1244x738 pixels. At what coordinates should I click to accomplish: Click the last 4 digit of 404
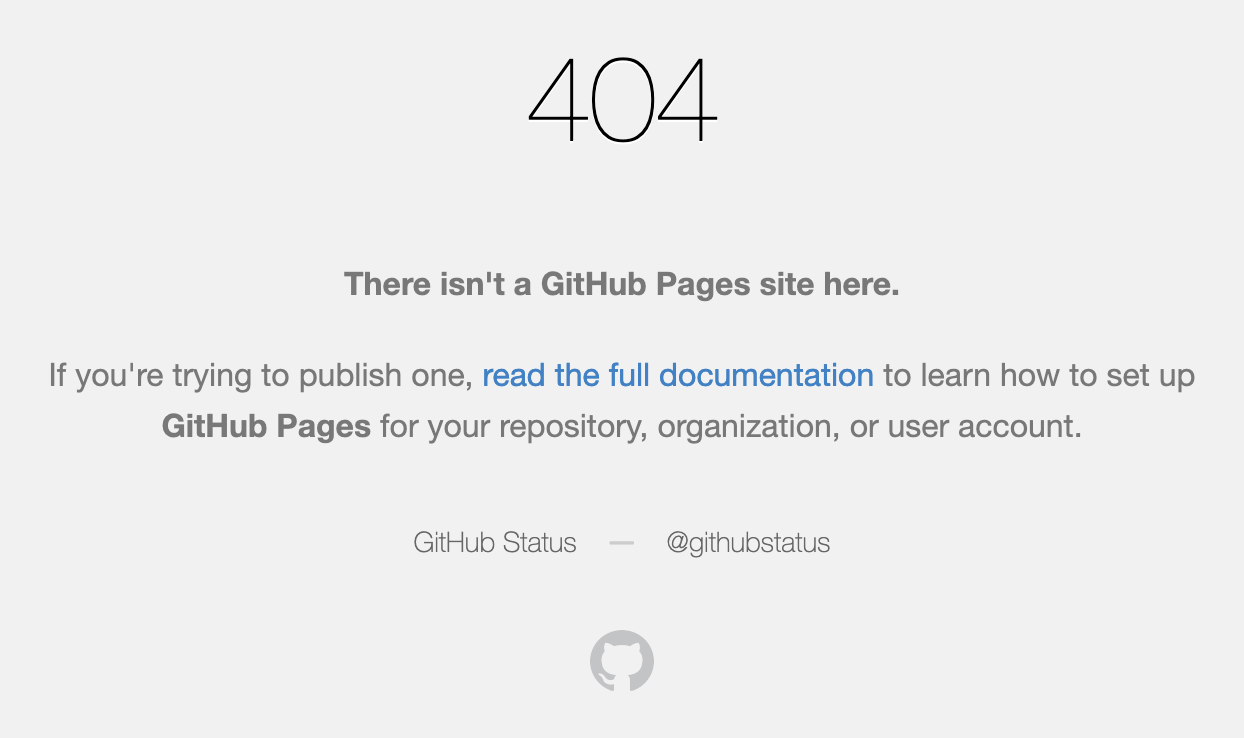click(x=688, y=99)
